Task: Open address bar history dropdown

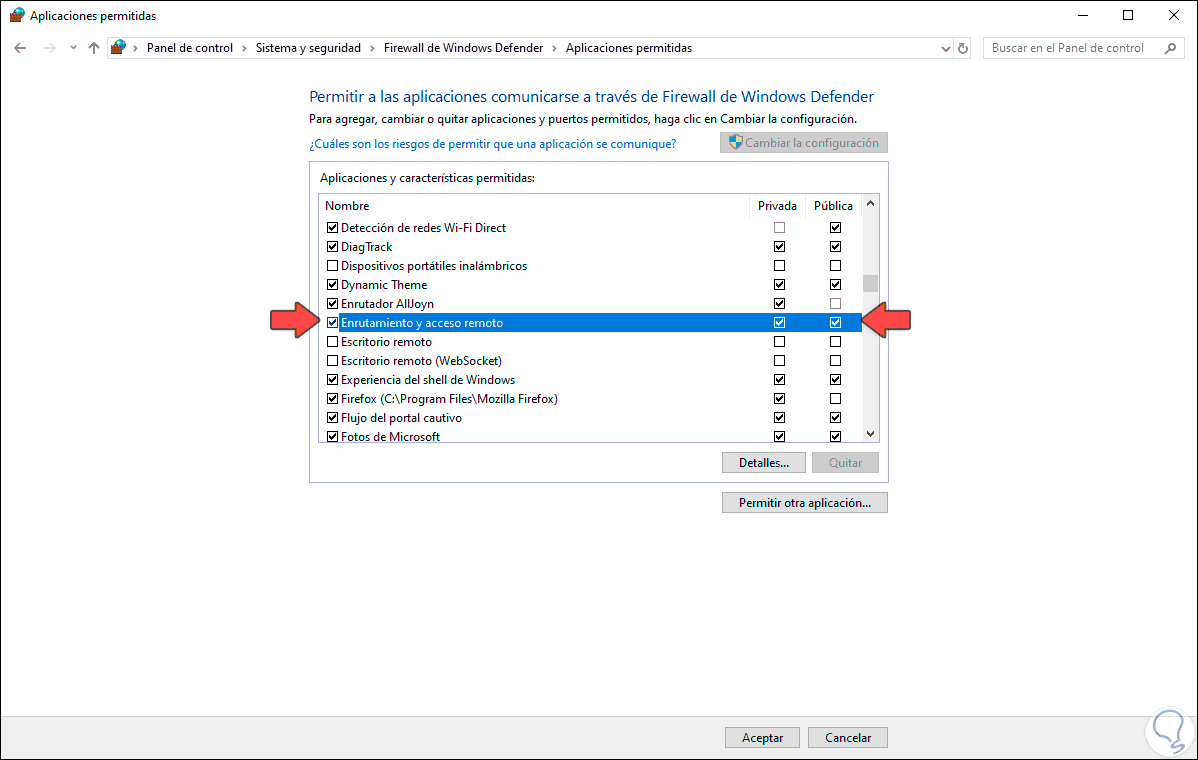Action: pos(945,48)
